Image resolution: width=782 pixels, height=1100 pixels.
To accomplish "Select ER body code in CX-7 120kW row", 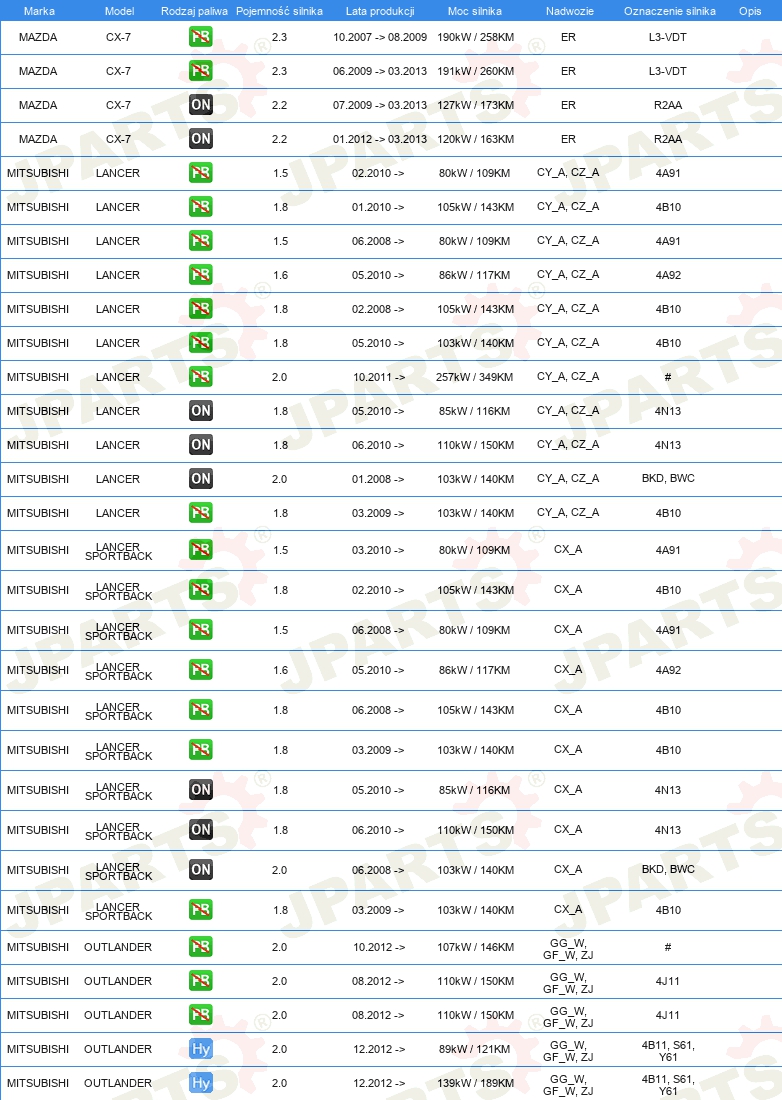I will pos(568,139).
